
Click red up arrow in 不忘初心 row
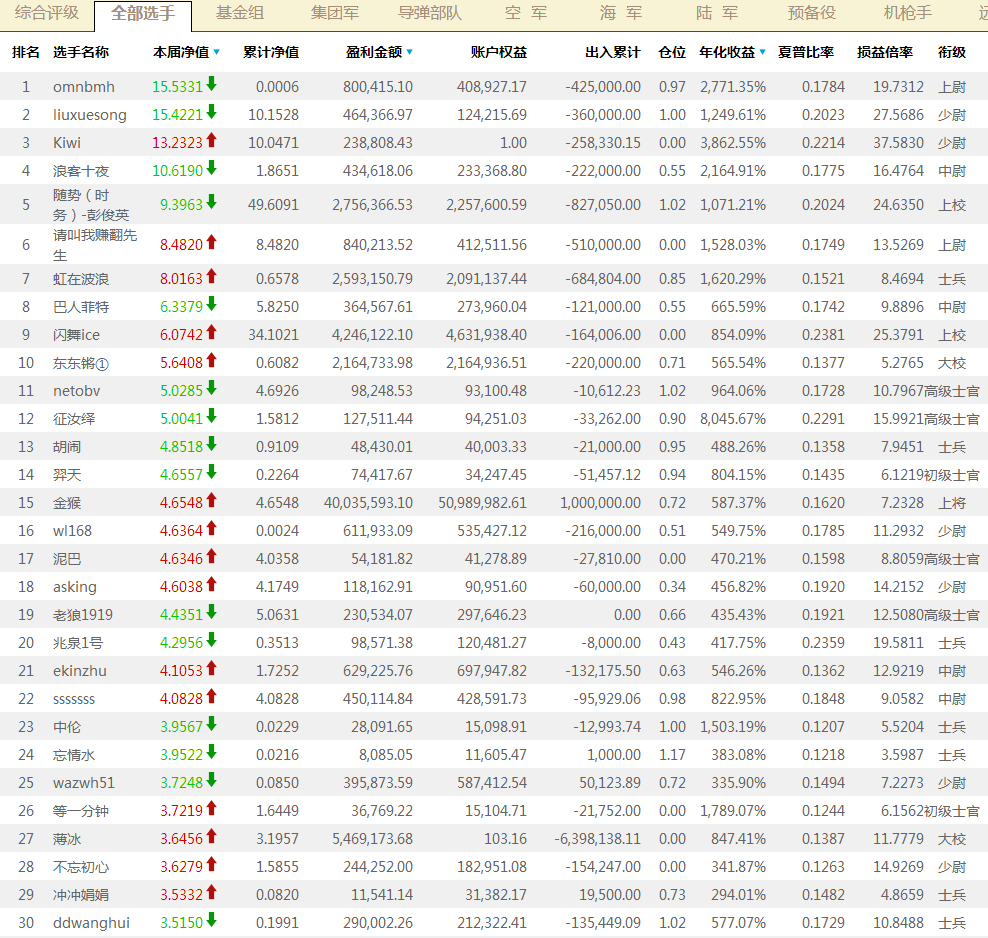(x=212, y=864)
